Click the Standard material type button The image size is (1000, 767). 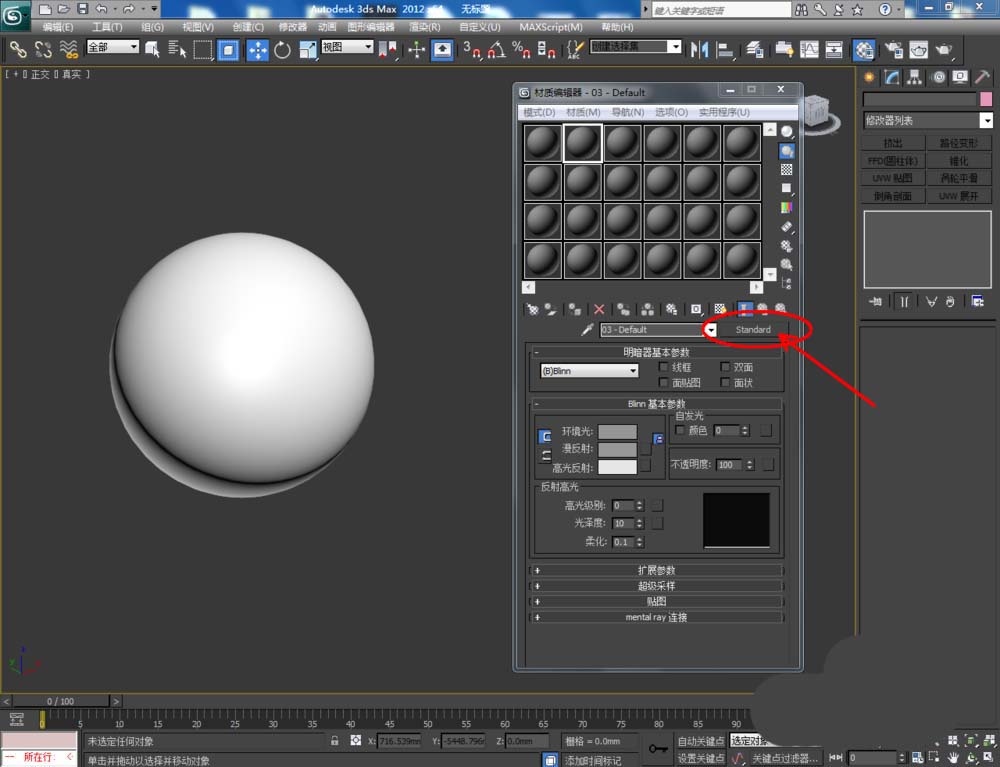point(753,329)
